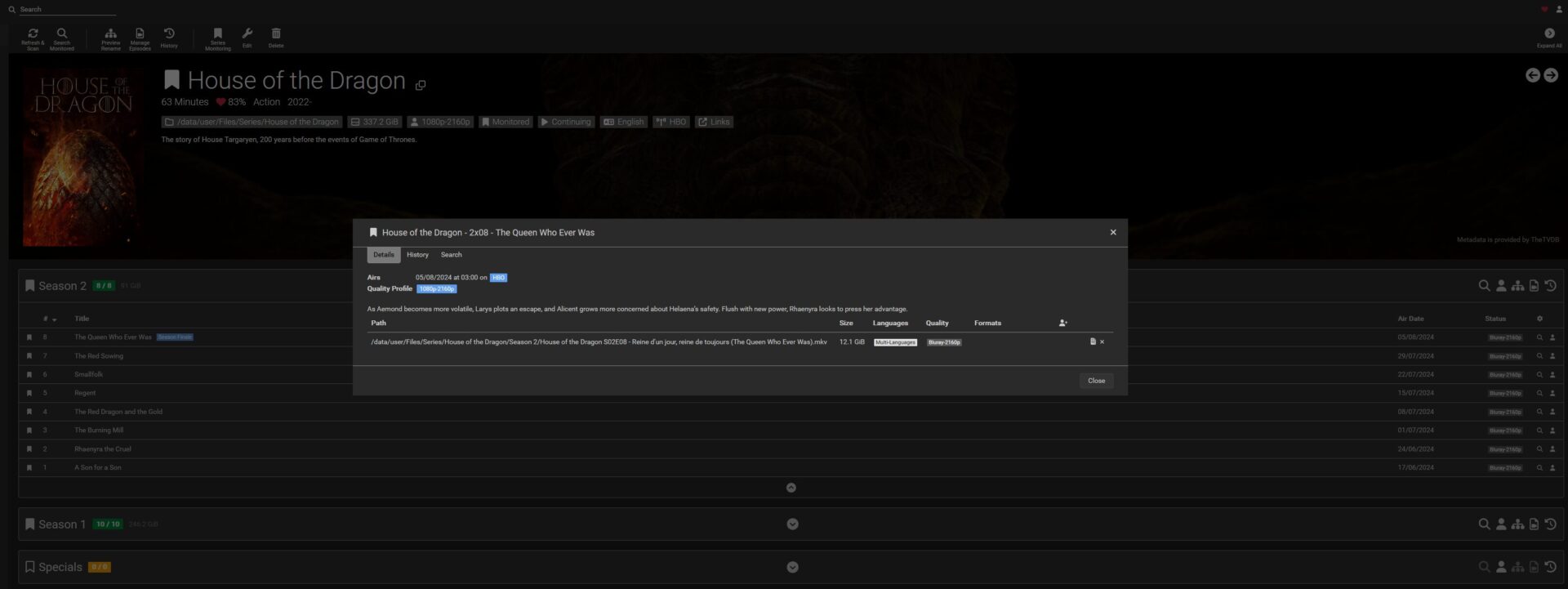The image size is (1568, 589).
Task: Click the red heart icon in header bar
Action: pos(1544,9)
